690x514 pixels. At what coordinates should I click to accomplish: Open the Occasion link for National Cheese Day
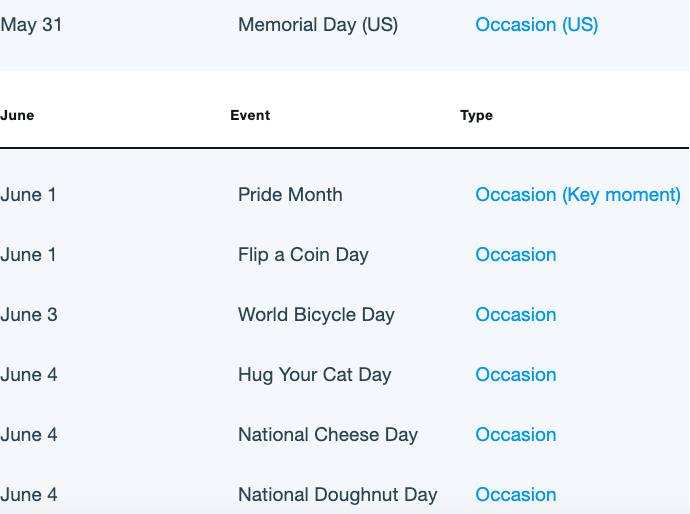pyautogui.click(x=516, y=435)
